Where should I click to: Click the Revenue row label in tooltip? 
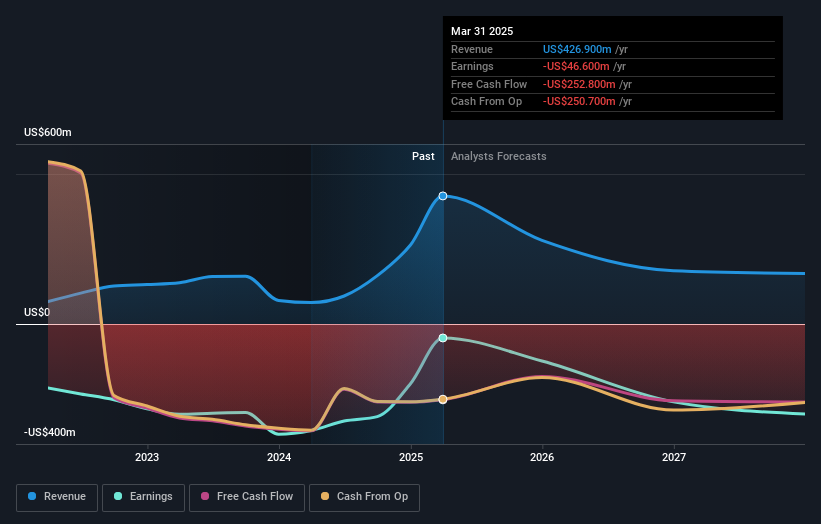tap(472, 49)
